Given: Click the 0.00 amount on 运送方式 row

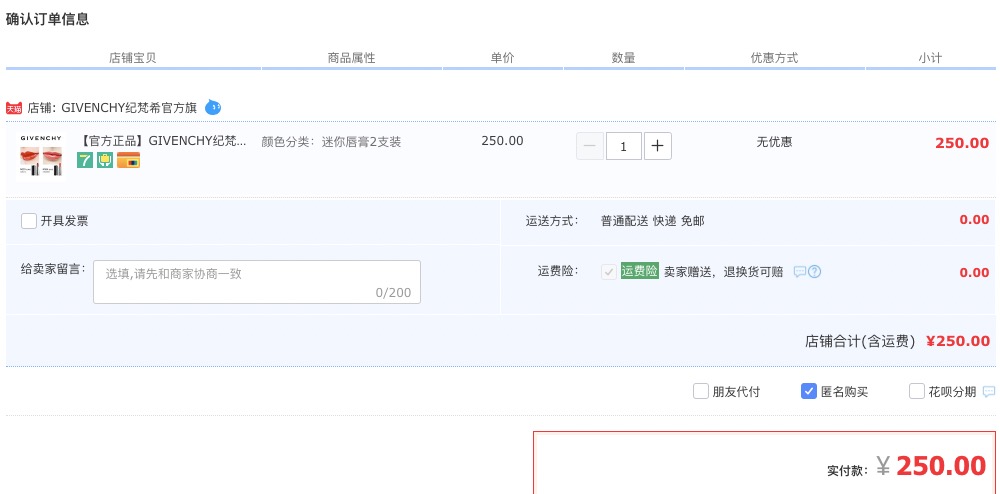Looking at the screenshot, I should (974, 221).
